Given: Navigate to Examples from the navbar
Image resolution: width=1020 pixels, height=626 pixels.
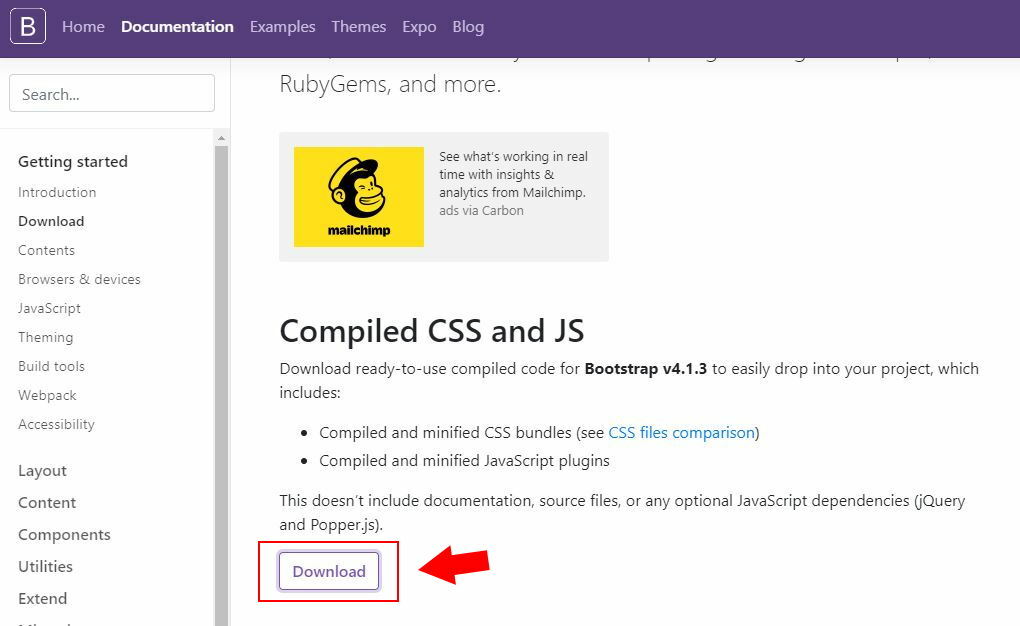Looking at the screenshot, I should tap(282, 27).
